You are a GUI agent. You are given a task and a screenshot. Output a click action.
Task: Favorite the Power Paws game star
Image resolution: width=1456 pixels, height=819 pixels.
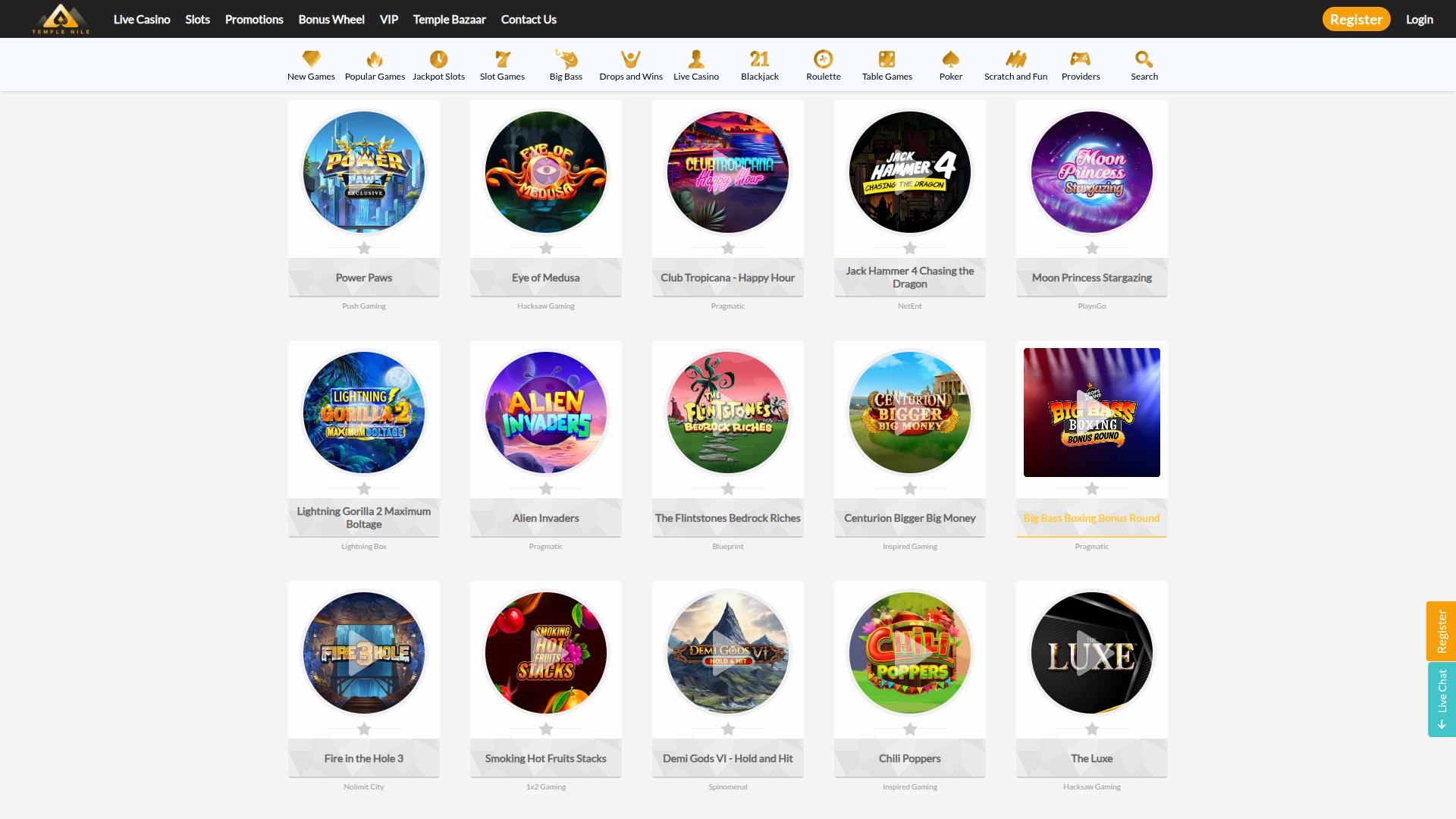[364, 247]
